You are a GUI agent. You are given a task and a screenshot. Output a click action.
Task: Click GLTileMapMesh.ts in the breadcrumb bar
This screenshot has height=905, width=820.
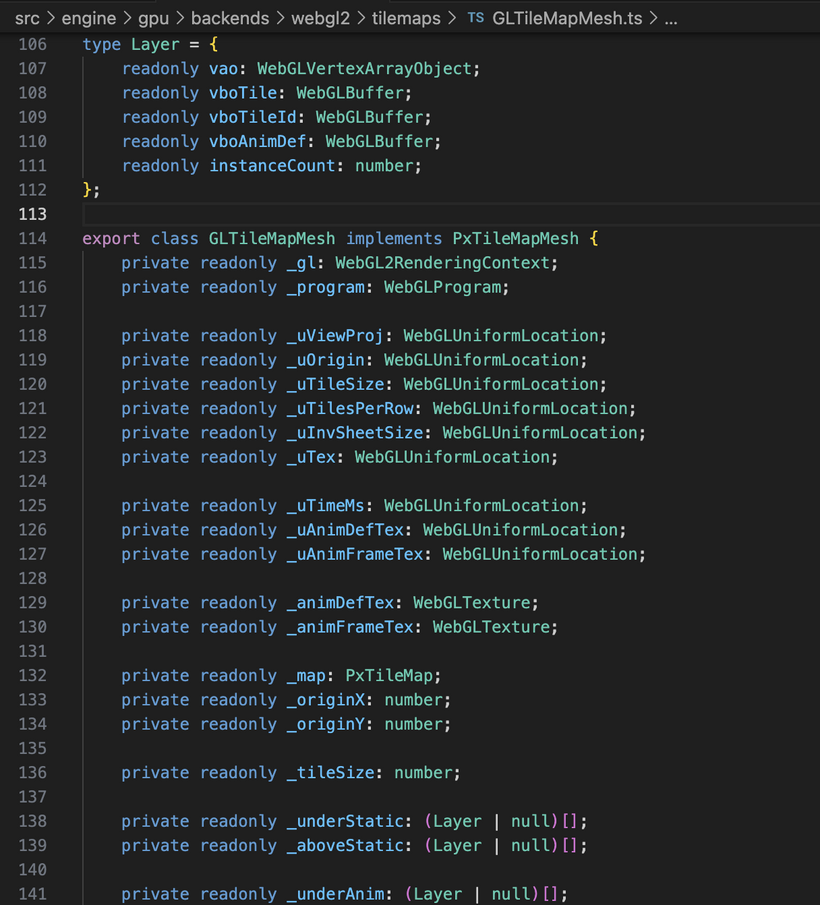point(567,18)
